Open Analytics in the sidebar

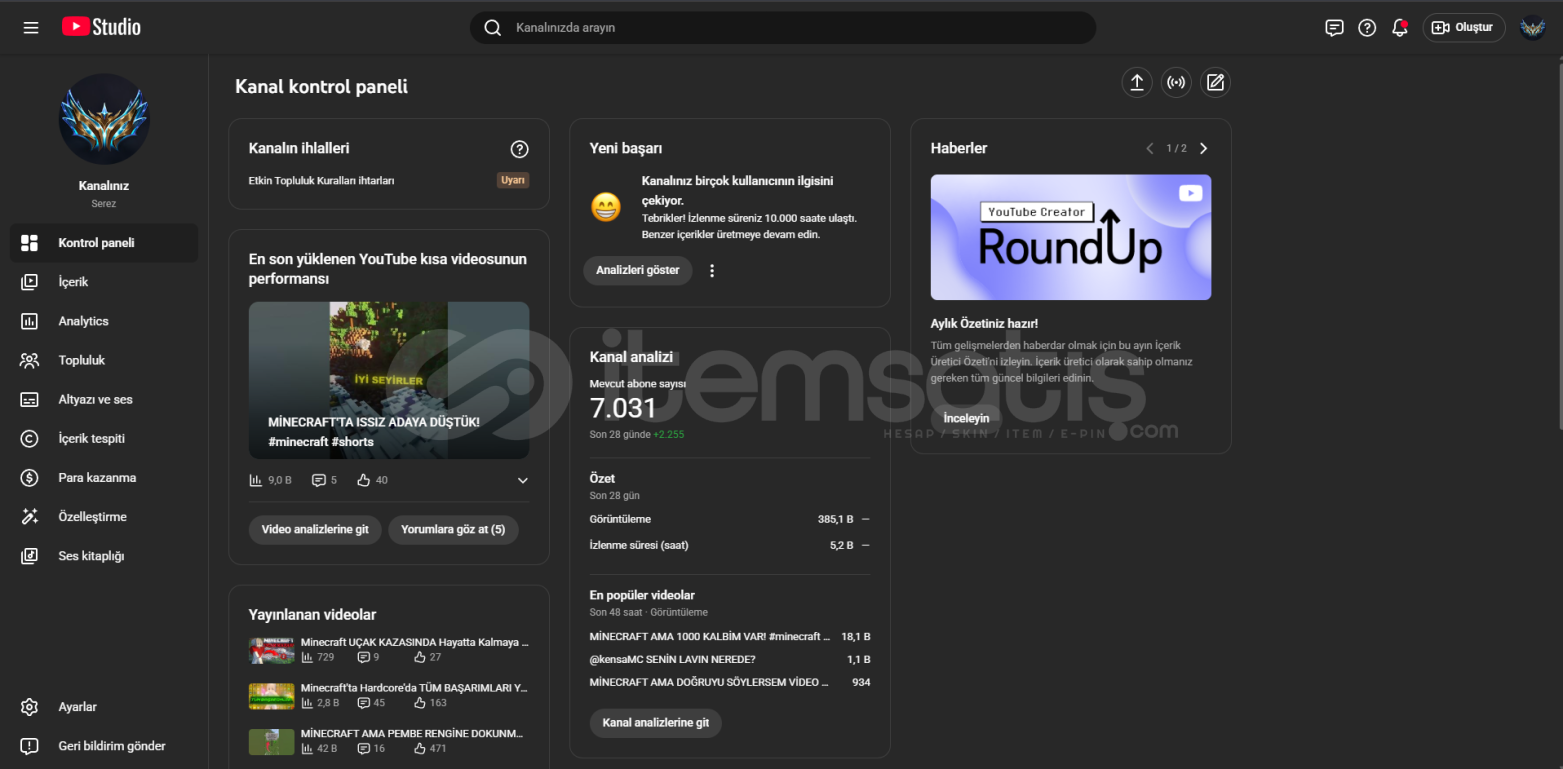point(83,321)
